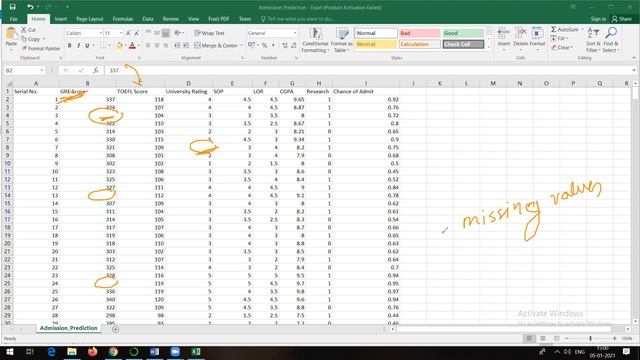This screenshot has height=360, width=640.
Task: Switch to the Data tab
Action: (x=148, y=19)
